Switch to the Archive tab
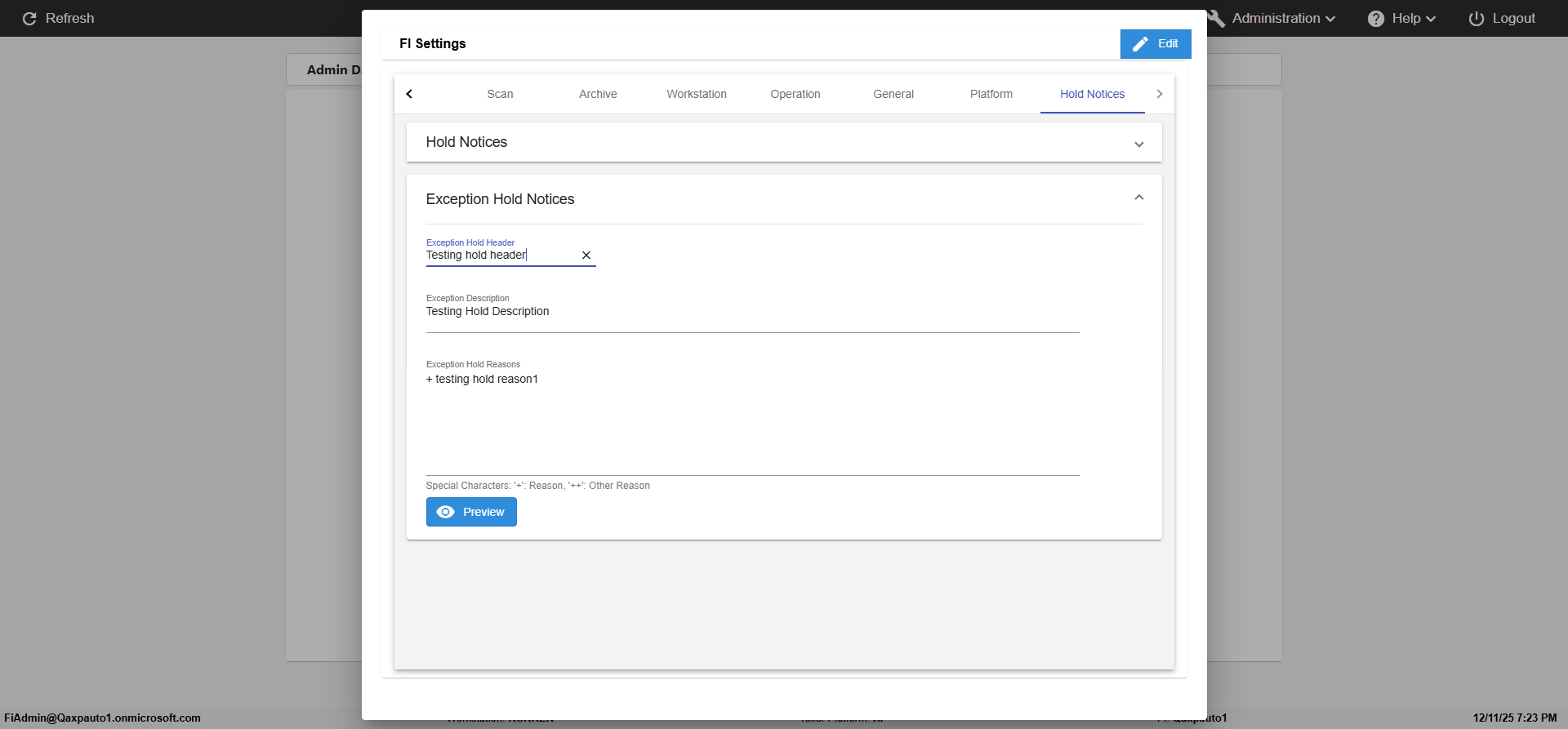This screenshot has width=1568, height=729. coord(598,95)
